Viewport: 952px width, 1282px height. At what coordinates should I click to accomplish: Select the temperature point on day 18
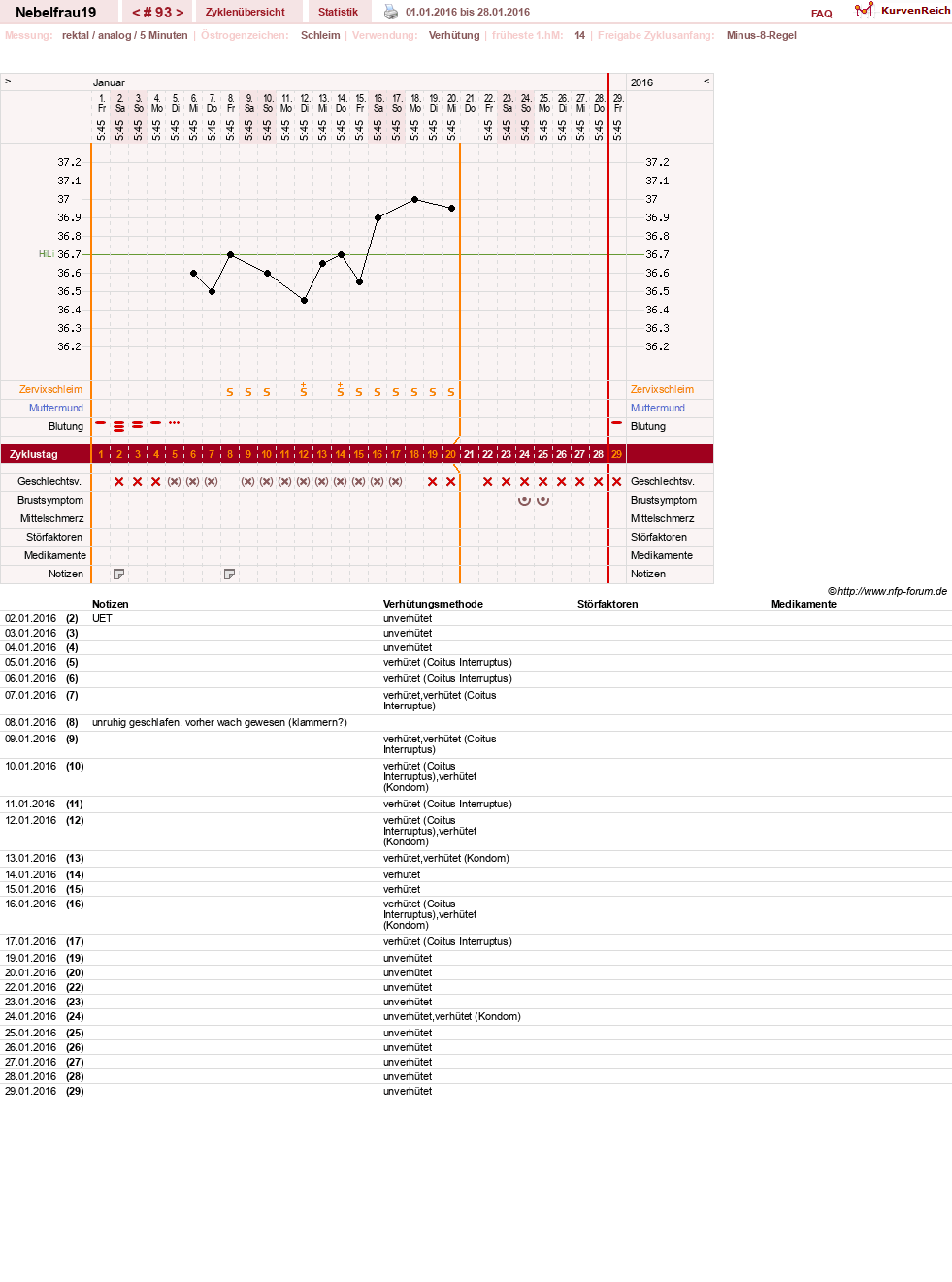[414, 200]
